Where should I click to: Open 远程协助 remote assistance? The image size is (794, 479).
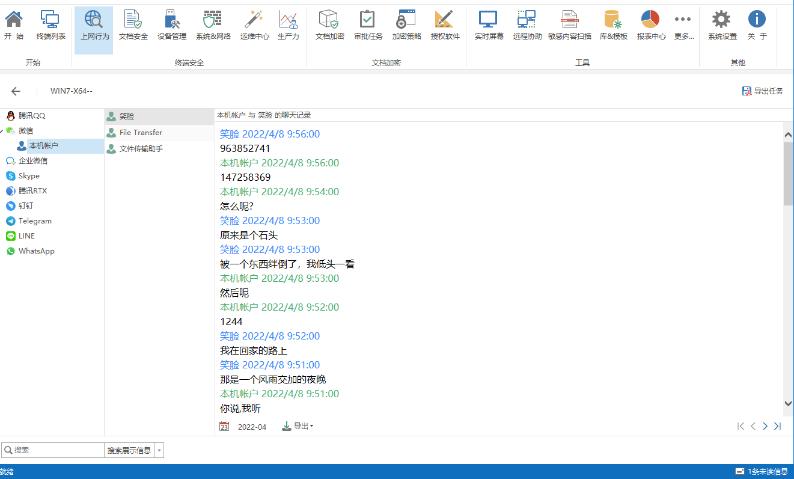[526, 24]
